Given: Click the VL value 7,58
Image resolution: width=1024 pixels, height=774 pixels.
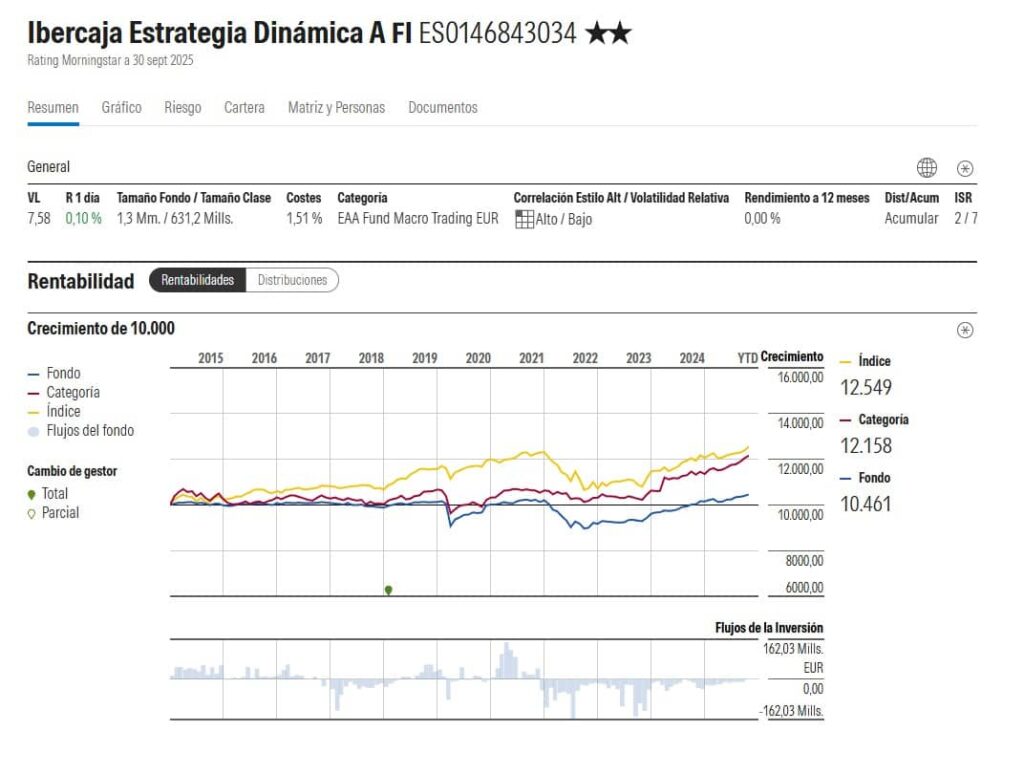Looking at the screenshot, I should (39, 219).
